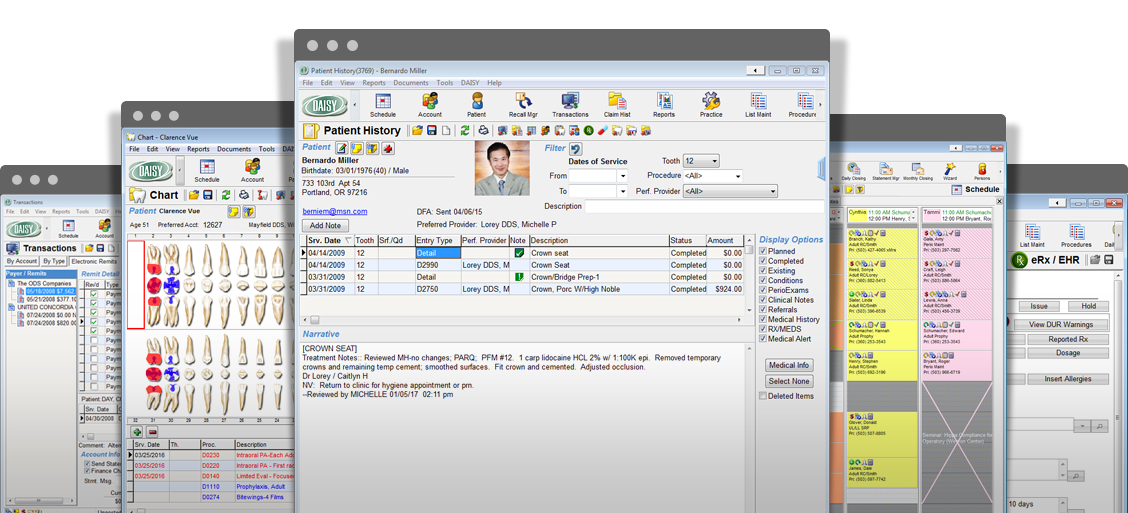The width and height of the screenshot is (1128, 513).
Task: Toggle the Completed display option
Action: (763, 261)
